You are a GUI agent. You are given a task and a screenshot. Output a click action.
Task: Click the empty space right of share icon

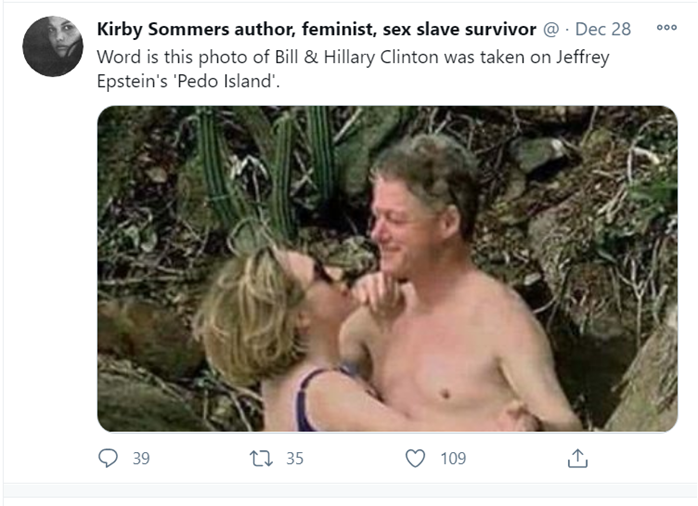(640, 459)
